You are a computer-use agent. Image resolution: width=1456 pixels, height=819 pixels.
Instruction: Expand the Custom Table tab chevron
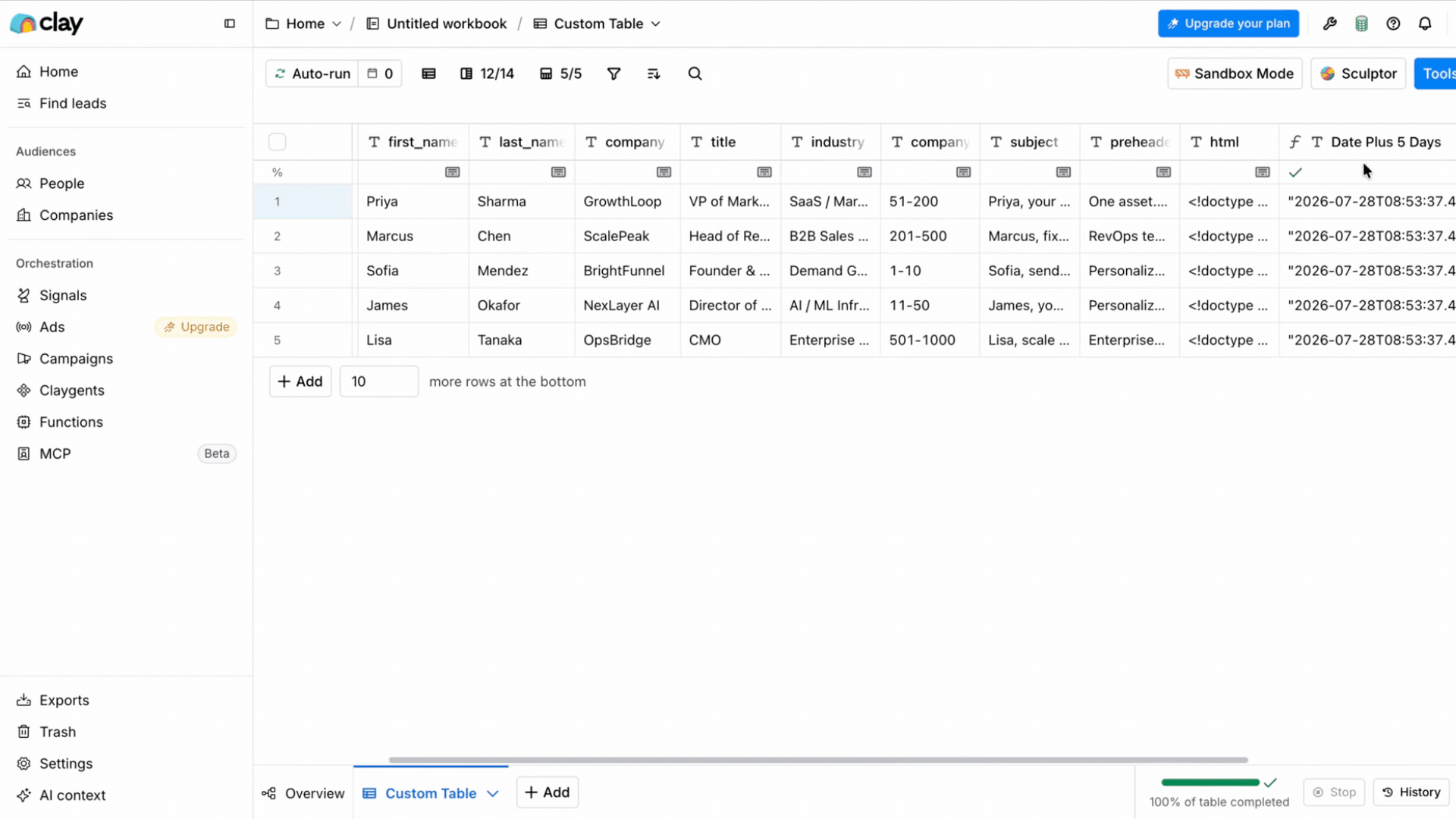pos(493,793)
